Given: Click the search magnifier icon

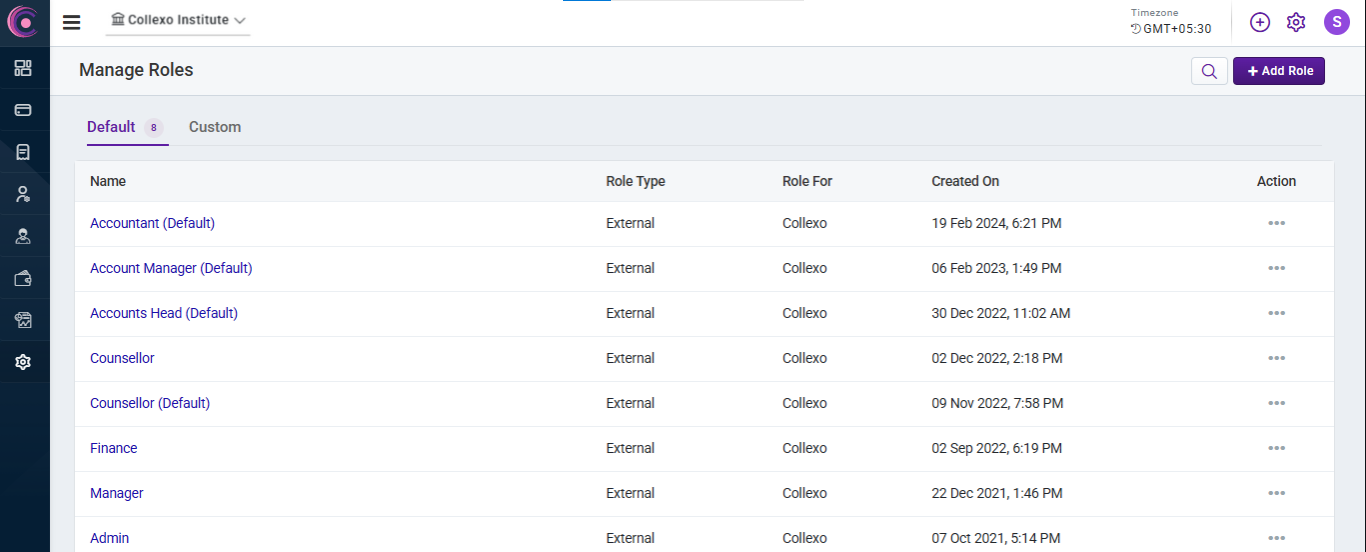Looking at the screenshot, I should (1209, 71).
